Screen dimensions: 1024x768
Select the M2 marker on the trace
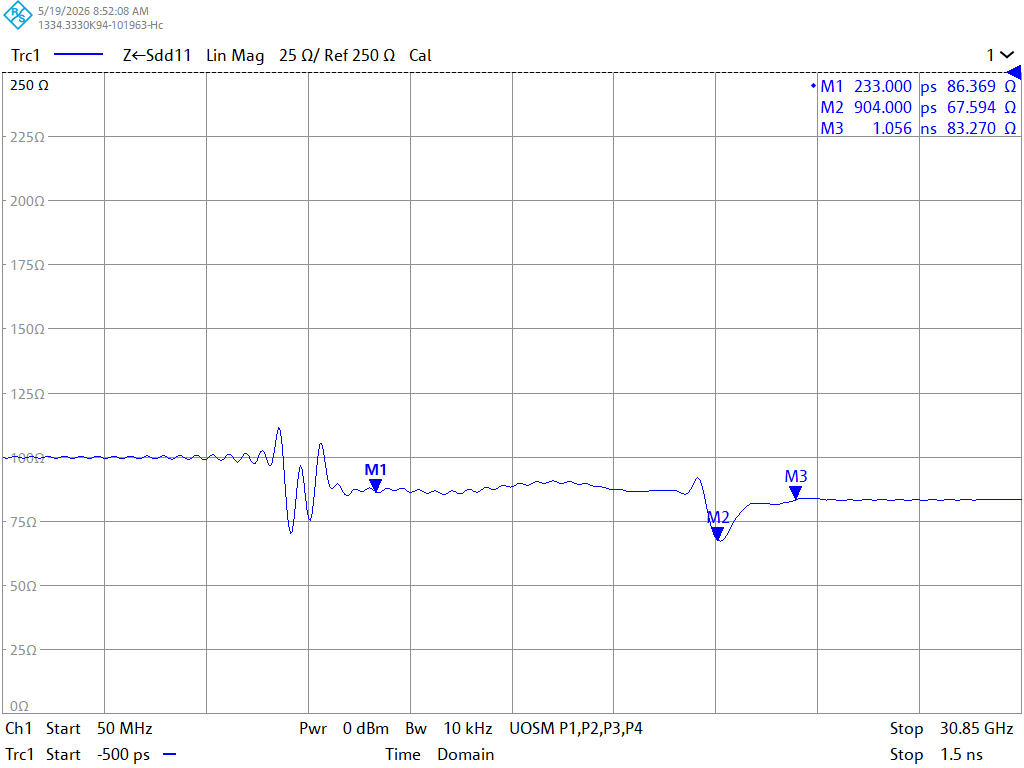(718, 534)
